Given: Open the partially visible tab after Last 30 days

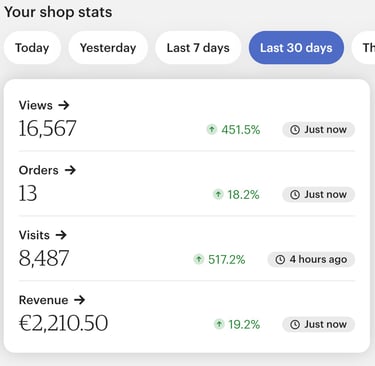Looking at the screenshot, I should [x=364, y=48].
